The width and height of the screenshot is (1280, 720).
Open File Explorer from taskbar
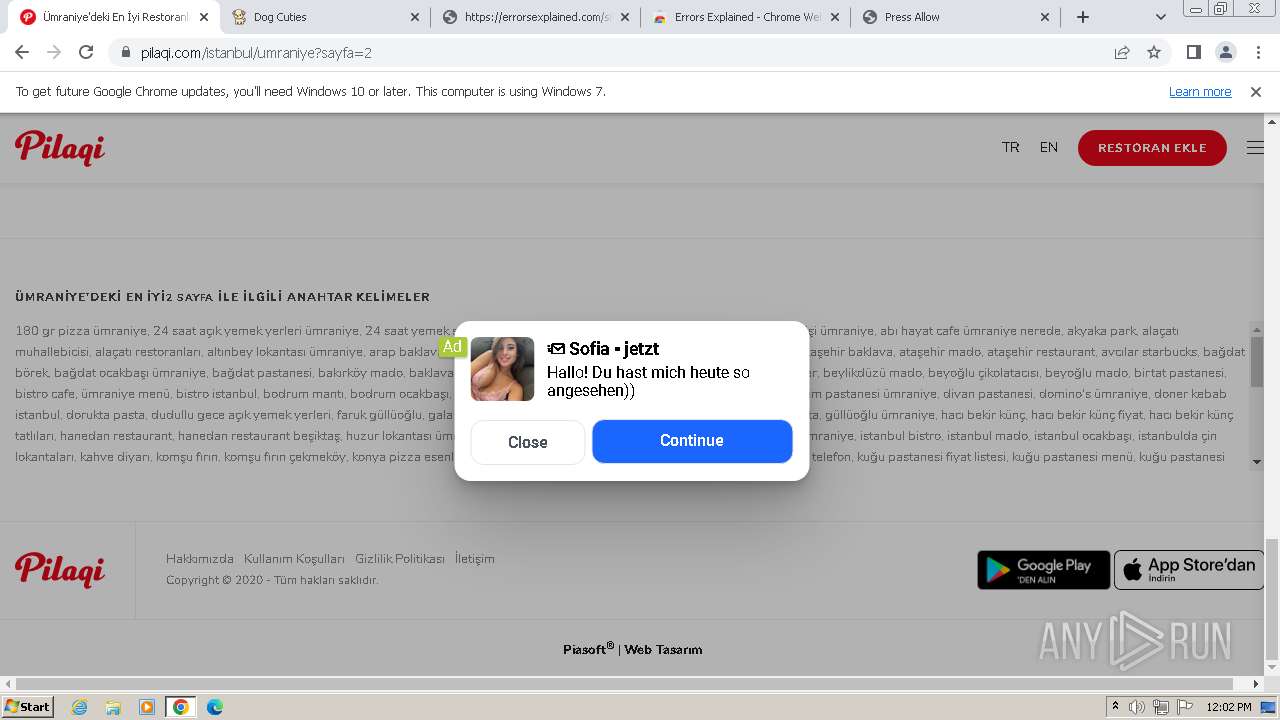tap(113, 707)
